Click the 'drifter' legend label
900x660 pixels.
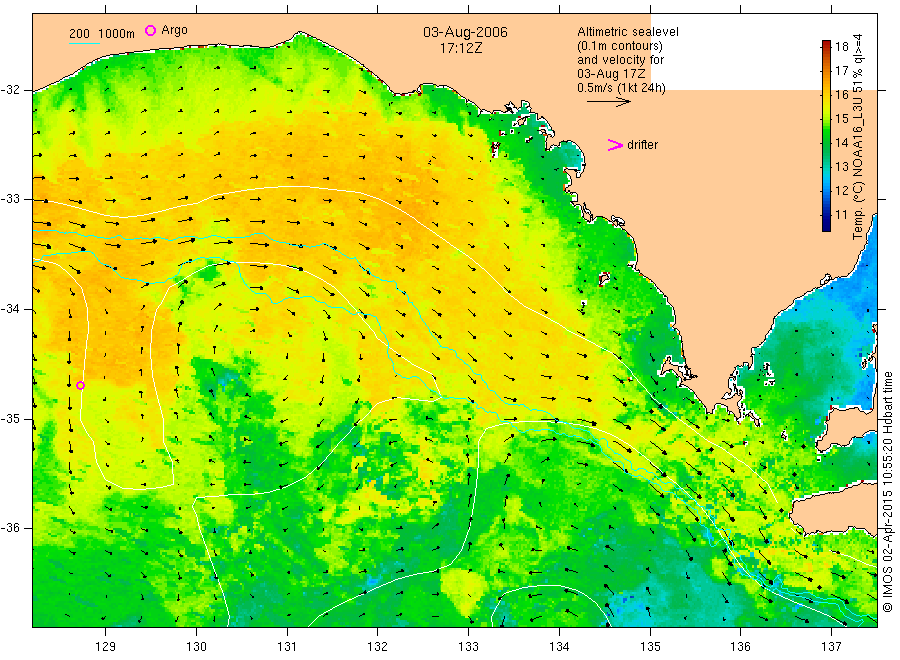point(642,145)
